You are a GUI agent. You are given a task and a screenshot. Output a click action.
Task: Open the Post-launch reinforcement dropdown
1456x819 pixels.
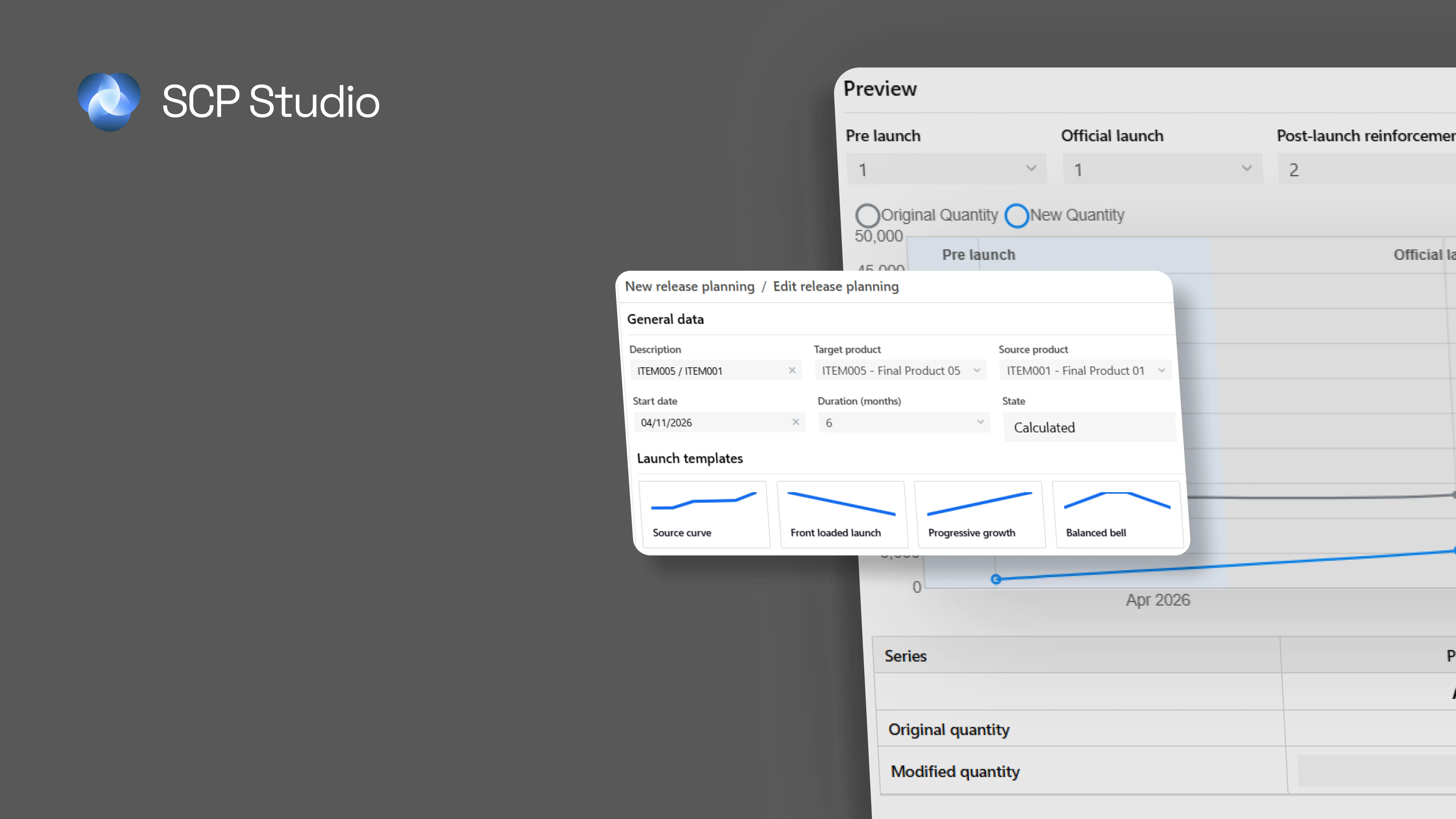(x=1367, y=169)
